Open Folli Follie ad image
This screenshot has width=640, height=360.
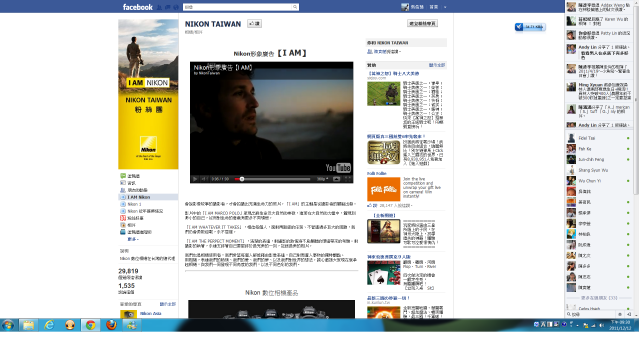tap(384, 189)
